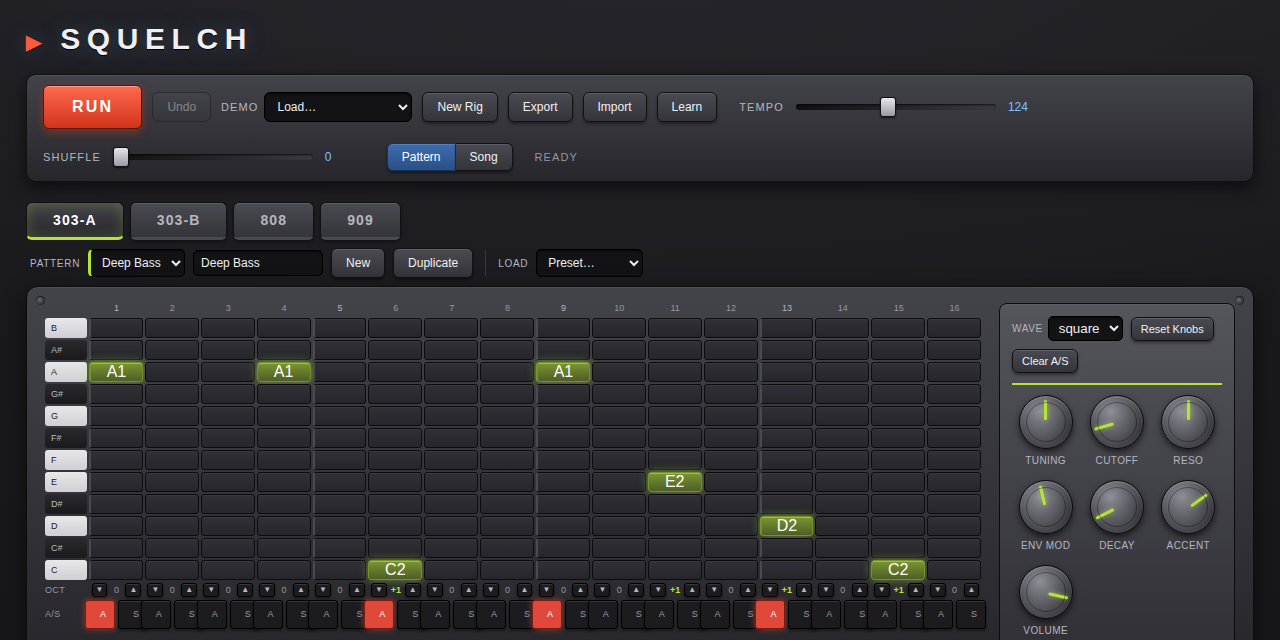Start playback with the RUN button
1280x640 pixels.
[92, 107]
